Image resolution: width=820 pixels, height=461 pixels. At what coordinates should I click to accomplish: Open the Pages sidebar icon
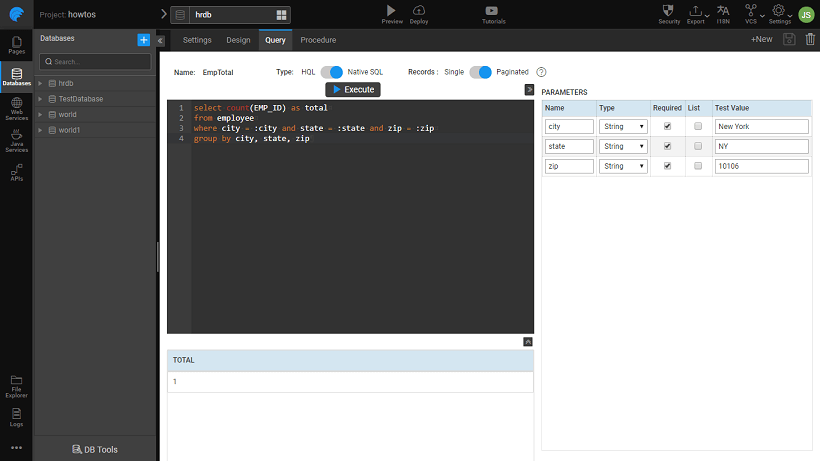16,44
